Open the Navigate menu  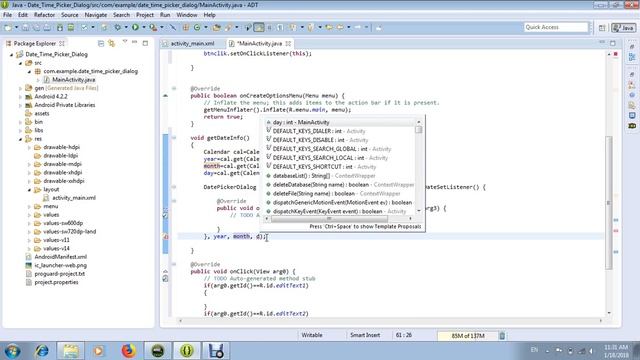click(96, 15)
